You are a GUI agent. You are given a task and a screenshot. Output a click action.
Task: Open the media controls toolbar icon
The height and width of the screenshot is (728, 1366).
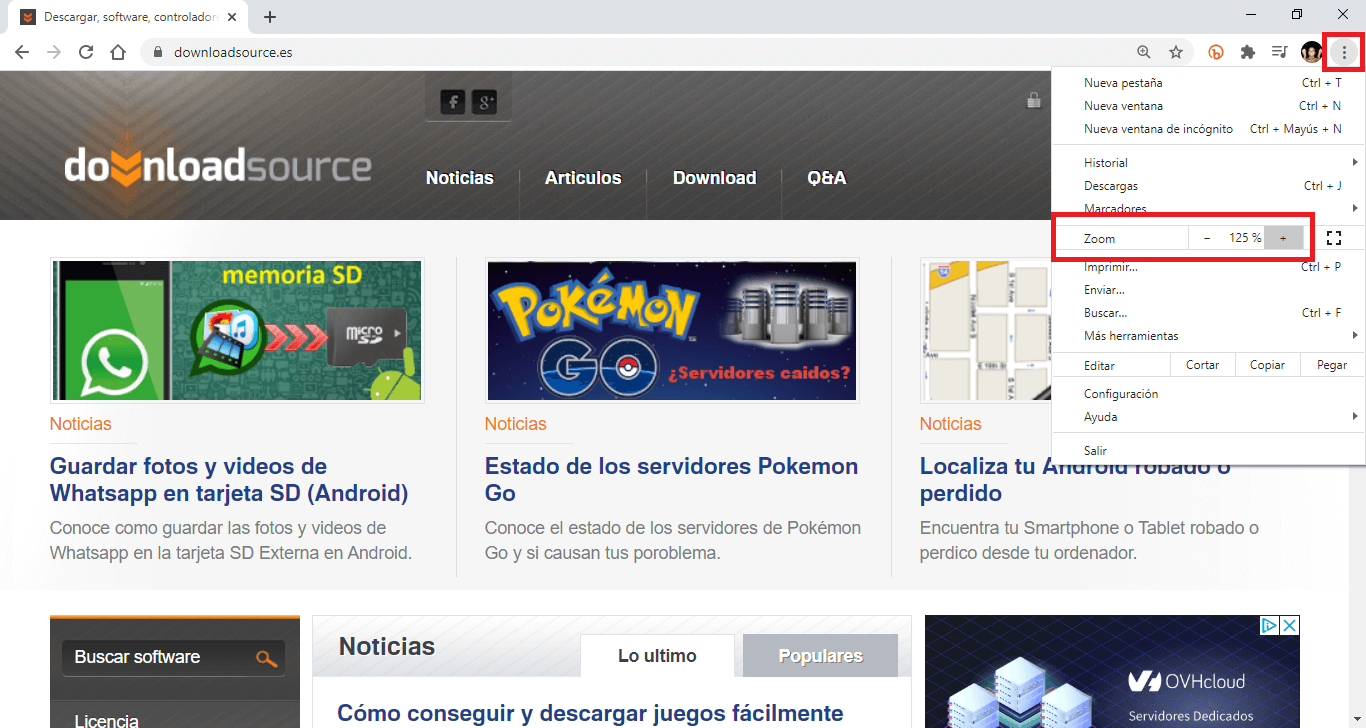pyautogui.click(x=1279, y=52)
